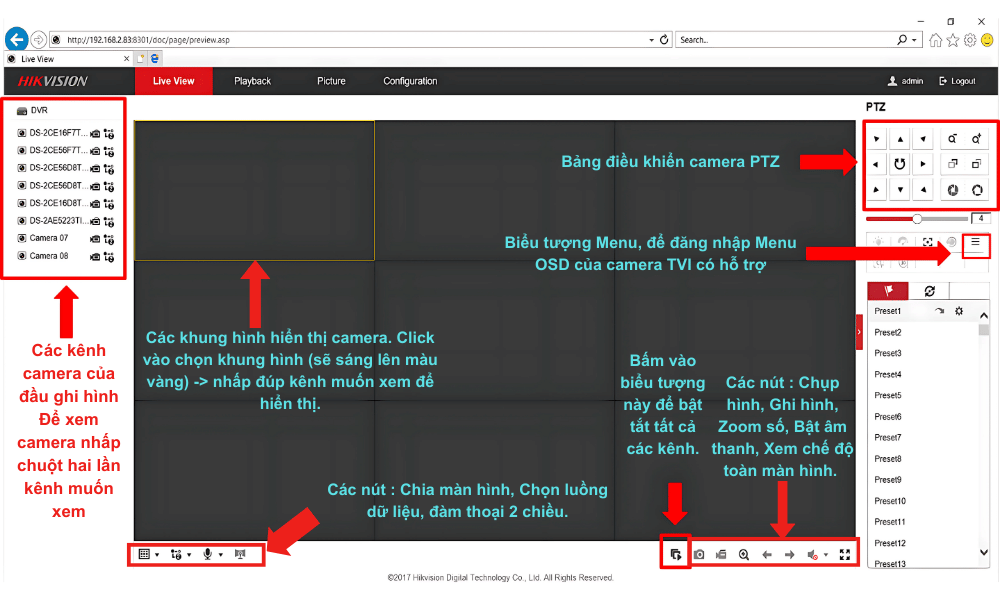The width and height of the screenshot is (1000, 600).
Task: Start all channels live view
Action: pyautogui.click(x=675, y=555)
